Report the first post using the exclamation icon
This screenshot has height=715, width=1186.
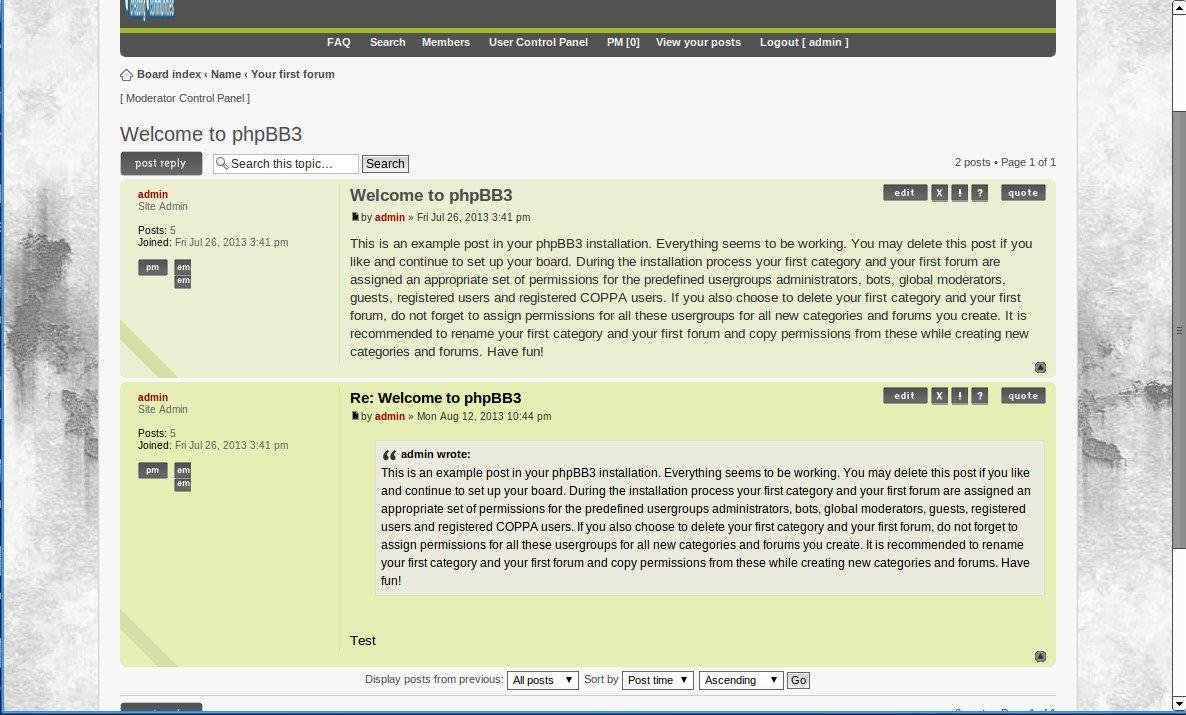point(959,192)
